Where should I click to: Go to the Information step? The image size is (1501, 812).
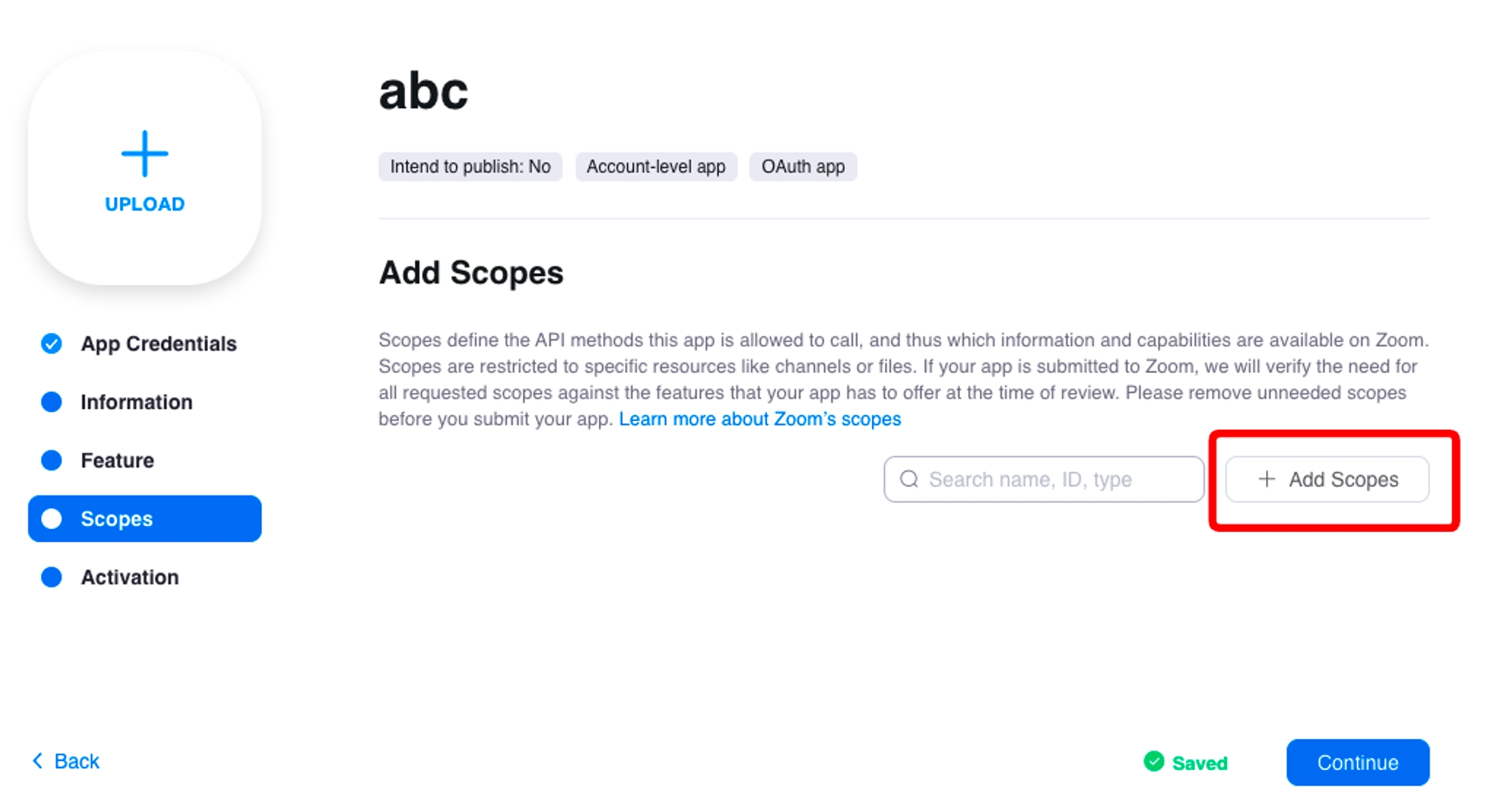(x=137, y=402)
